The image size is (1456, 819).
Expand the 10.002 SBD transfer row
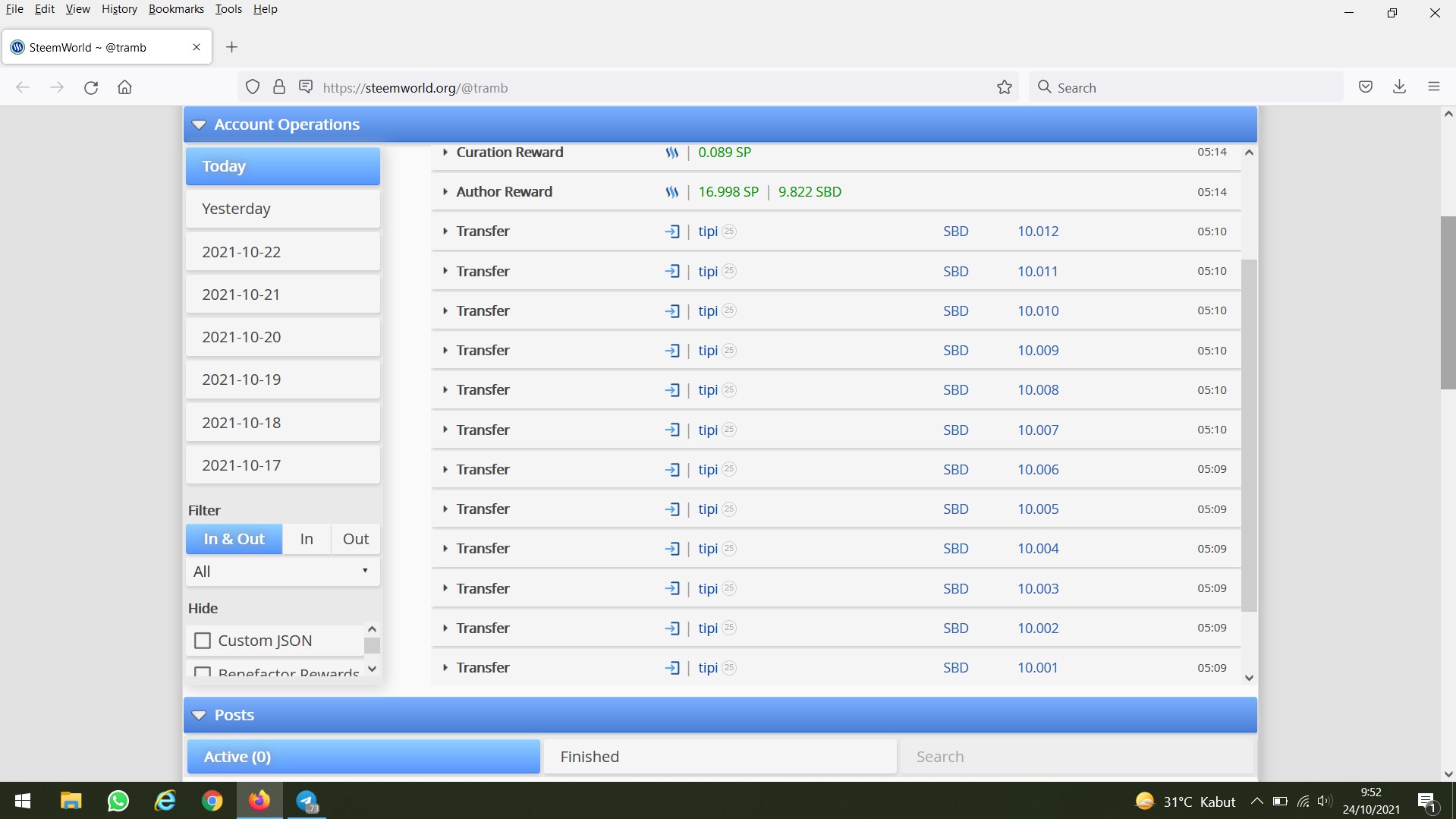445,628
